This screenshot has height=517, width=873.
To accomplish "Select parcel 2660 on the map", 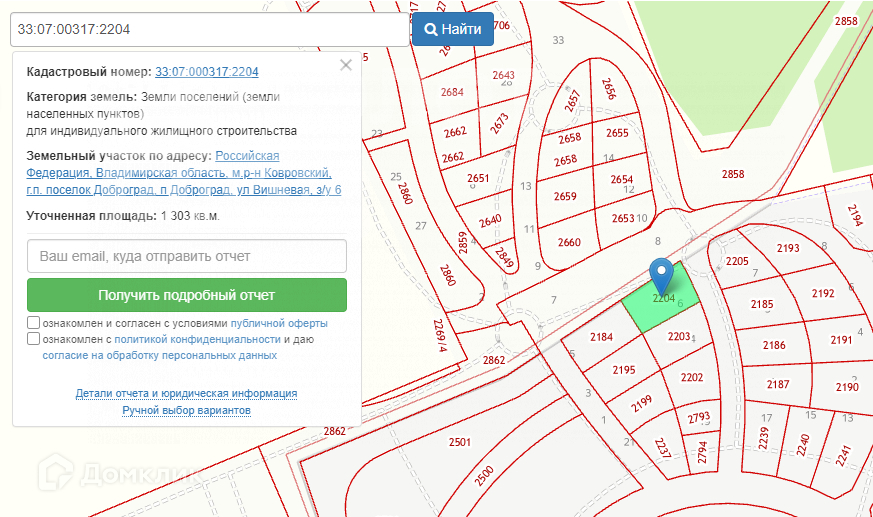I will tap(568, 243).
